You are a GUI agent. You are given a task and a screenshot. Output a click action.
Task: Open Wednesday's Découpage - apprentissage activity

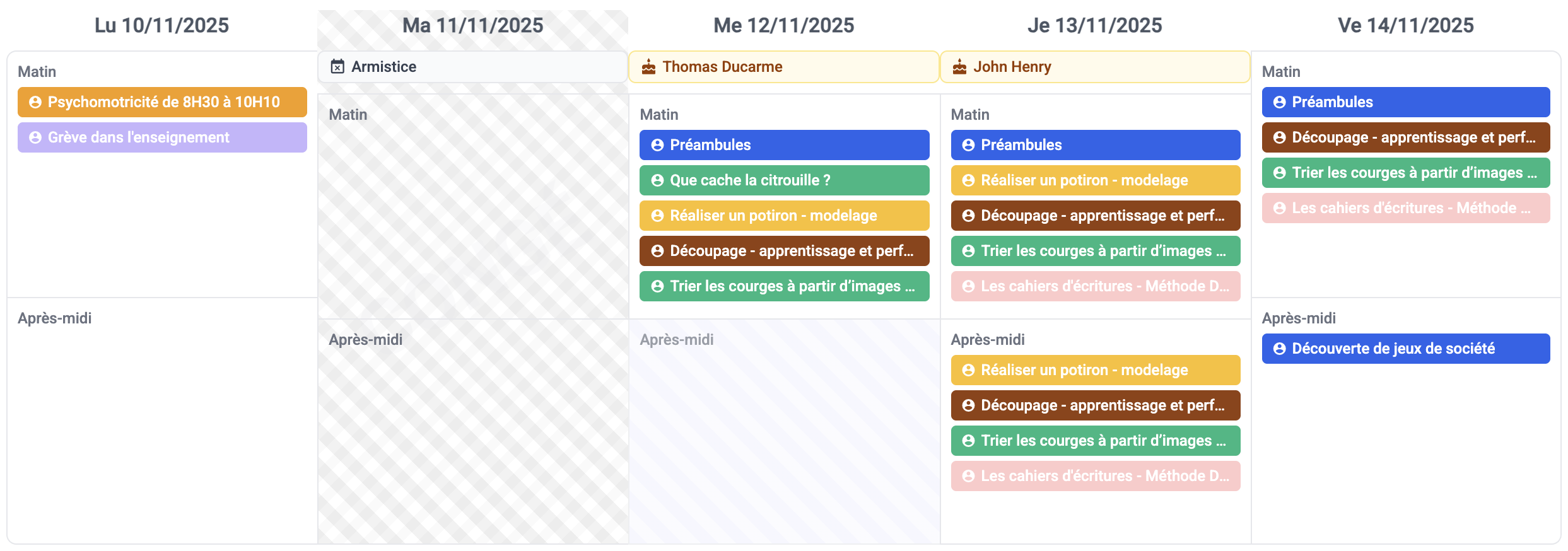784,251
